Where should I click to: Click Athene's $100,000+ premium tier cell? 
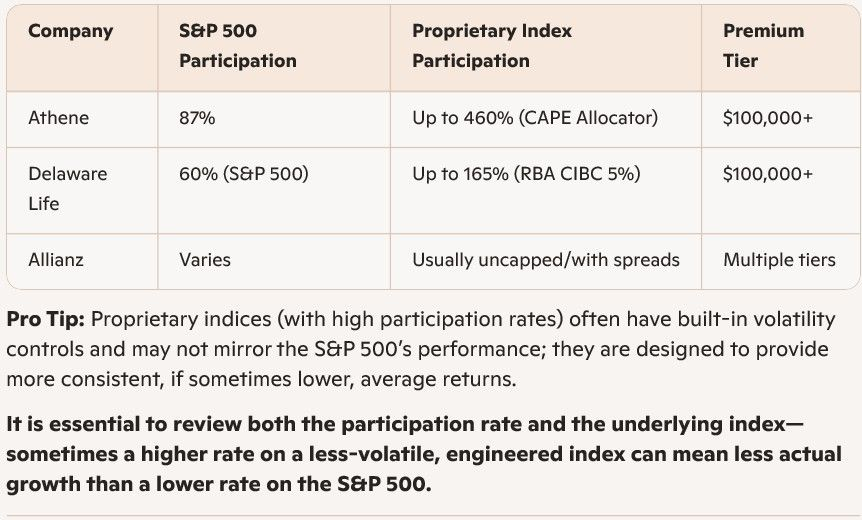(767, 118)
